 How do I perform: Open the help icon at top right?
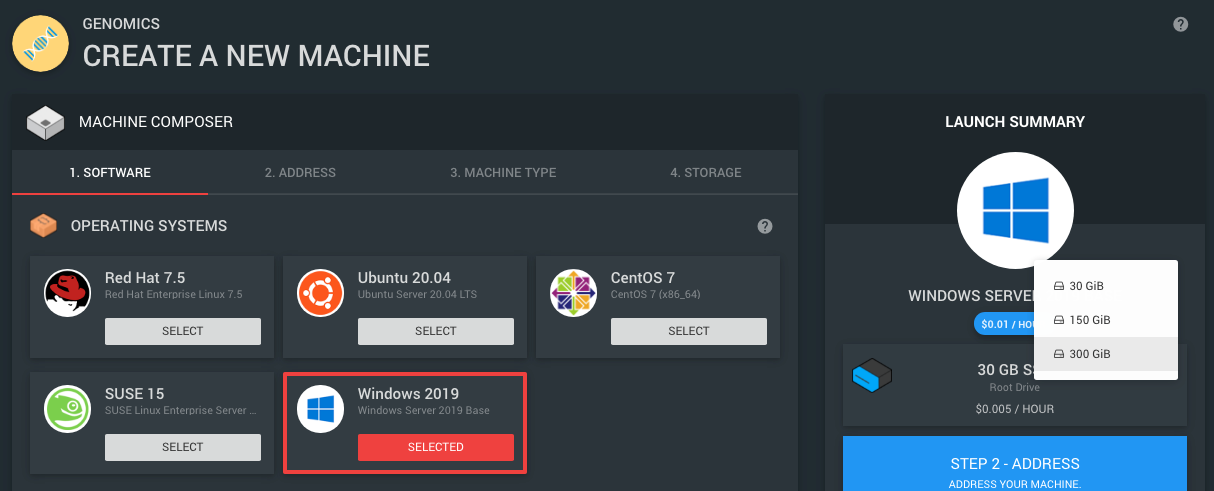(1180, 24)
